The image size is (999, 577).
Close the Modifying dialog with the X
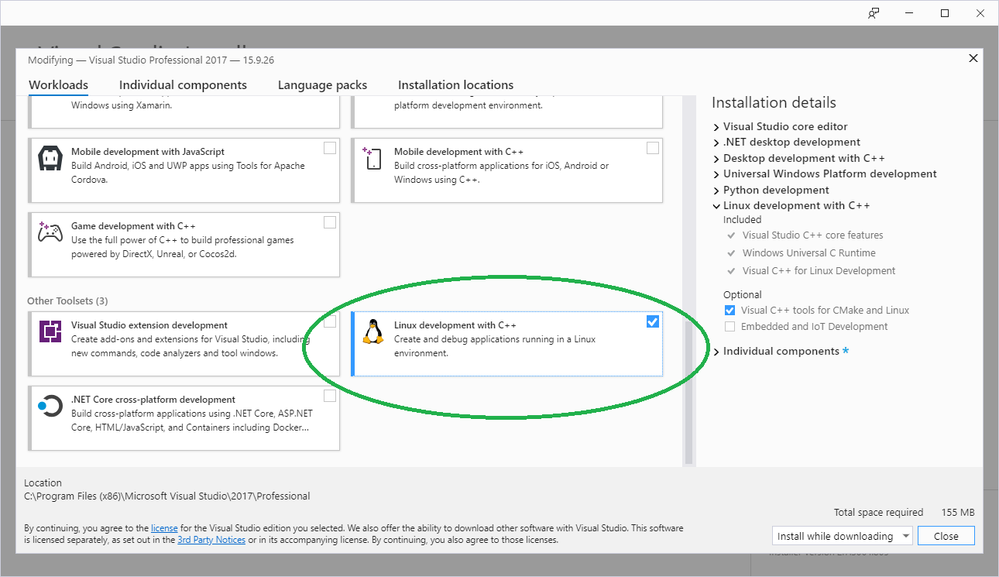pos(973,58)
